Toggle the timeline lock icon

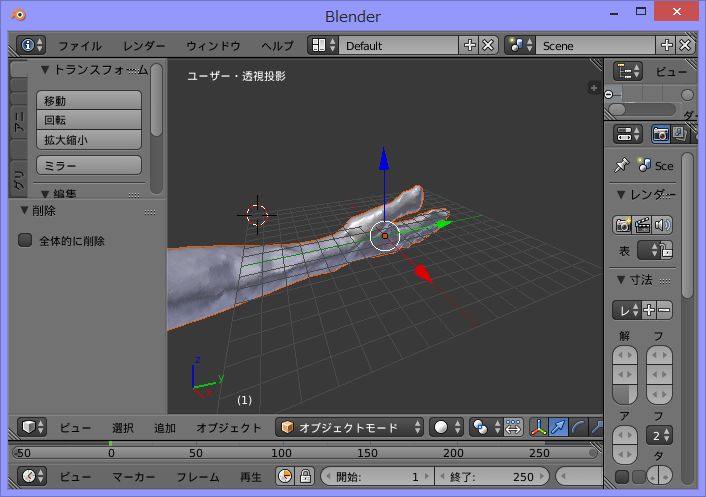305,477
